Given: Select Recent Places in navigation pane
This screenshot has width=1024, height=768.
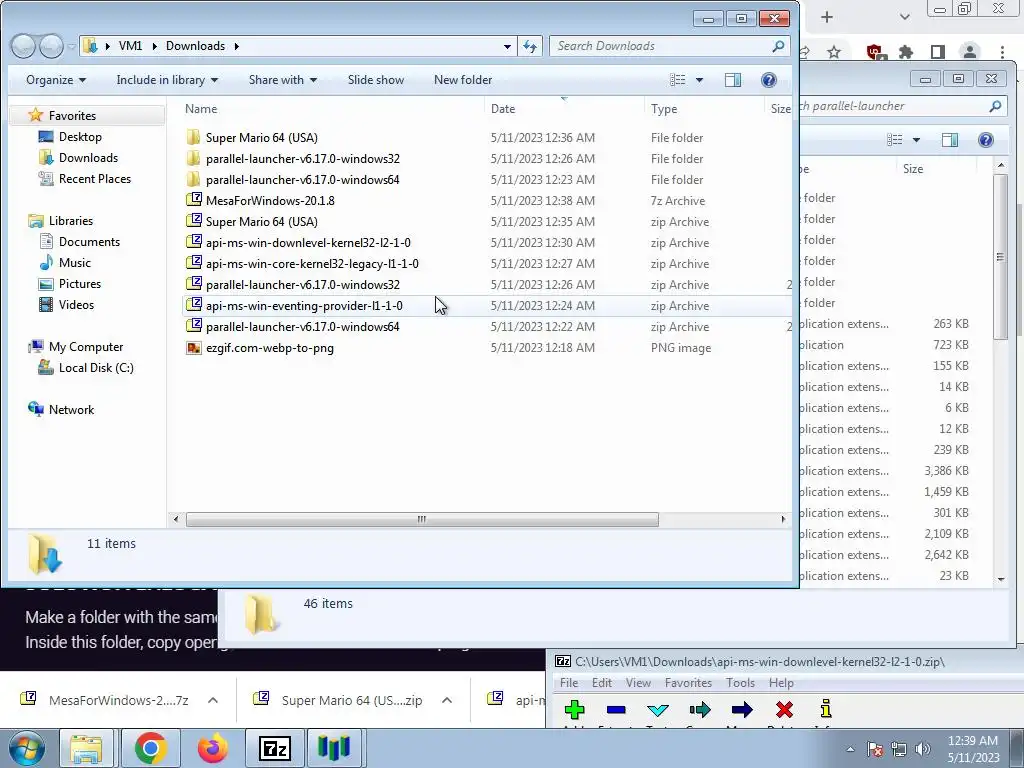Looking at the screenshot, I should [x=95, y=178].
